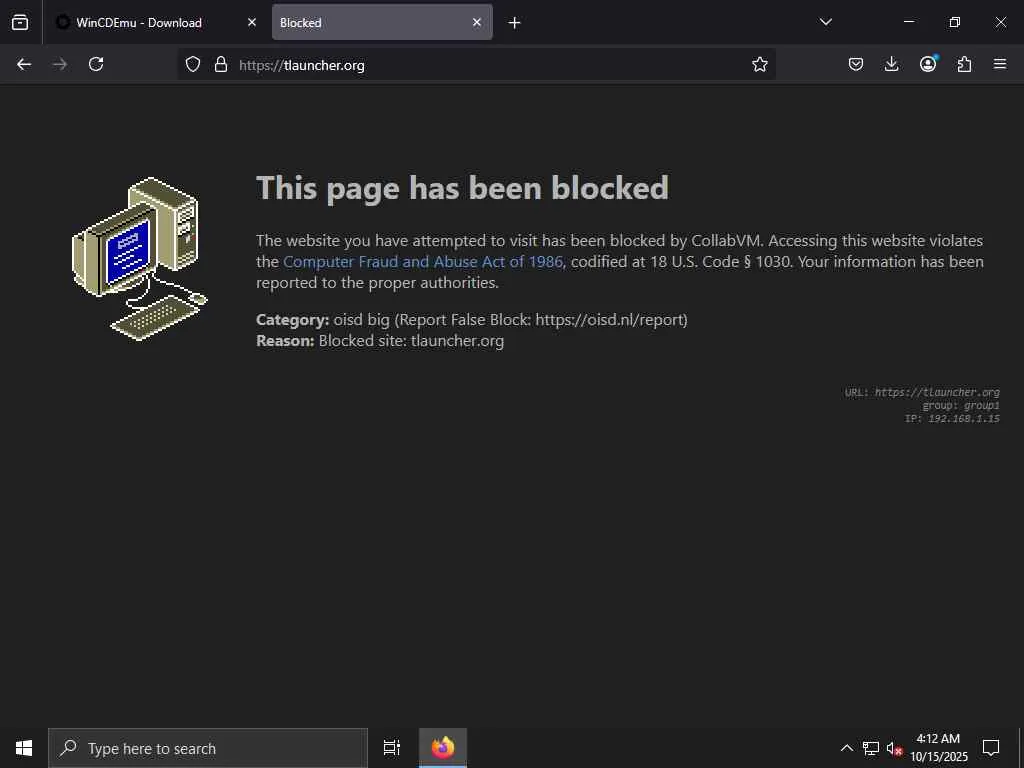Viewport: 1024px width, 768px height.
Task: Open the Windows Start menu
Action: (x=24, y=748)
